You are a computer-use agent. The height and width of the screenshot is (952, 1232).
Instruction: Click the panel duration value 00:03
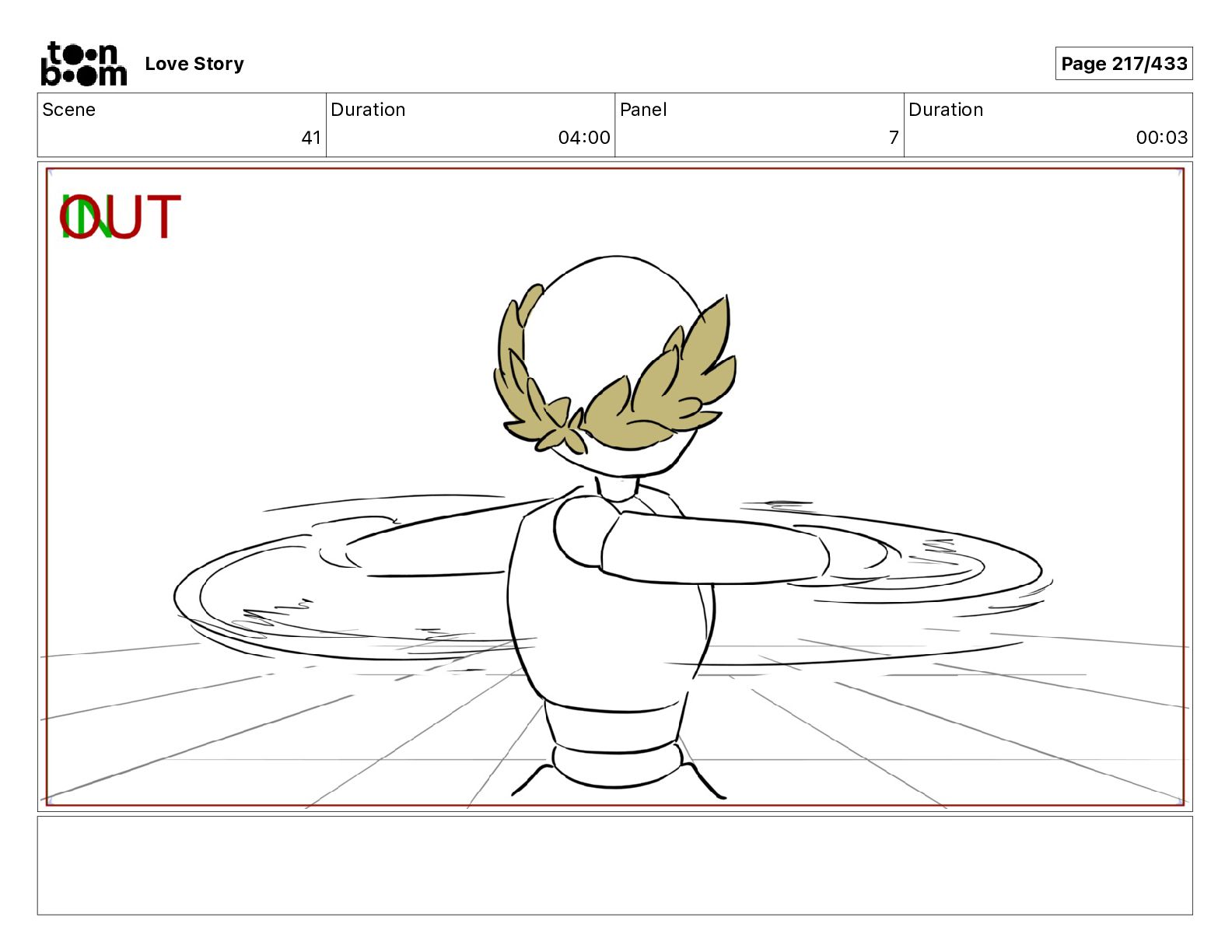[1162, 138]
